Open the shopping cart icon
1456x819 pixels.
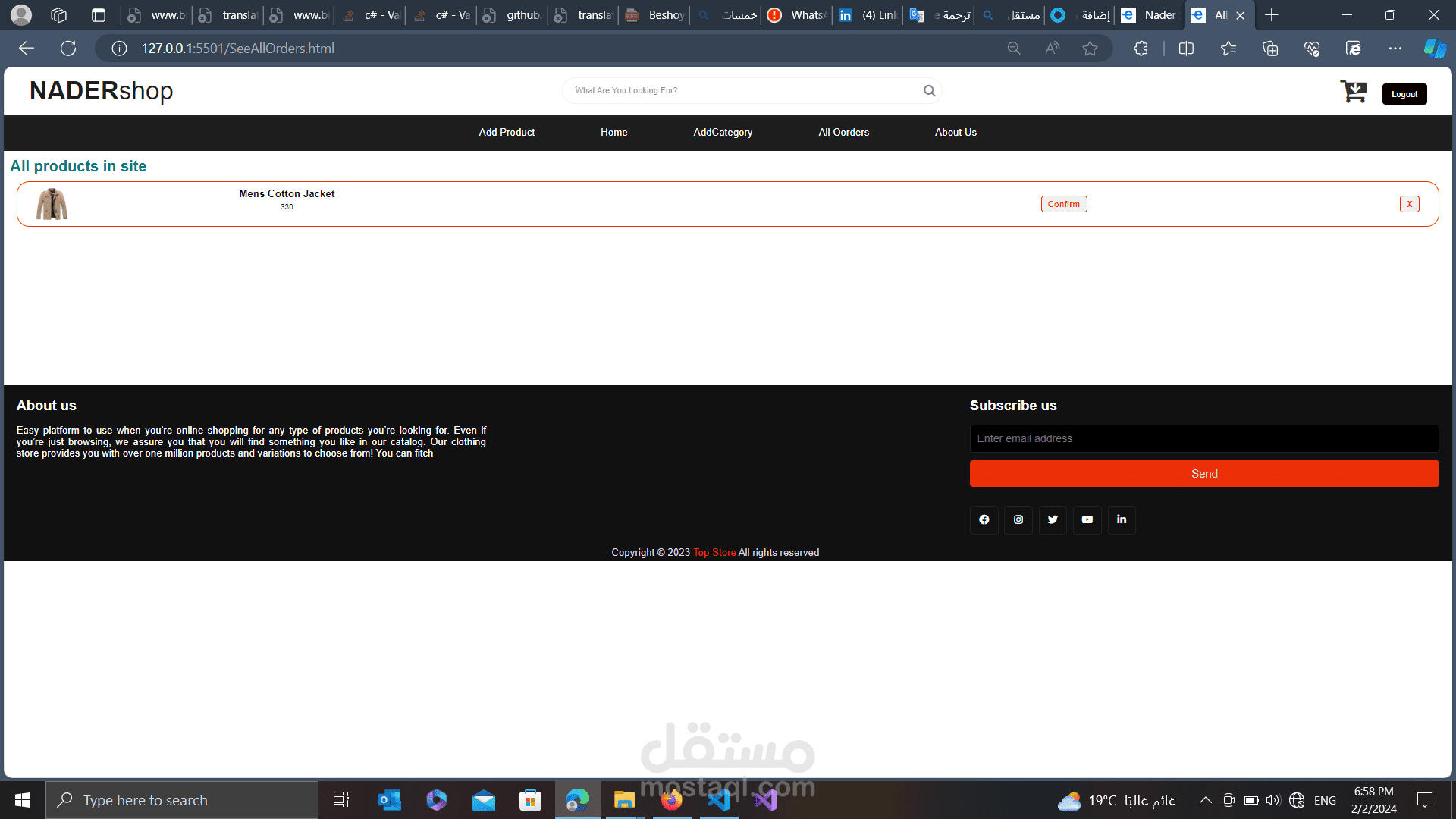(1353, 92)
